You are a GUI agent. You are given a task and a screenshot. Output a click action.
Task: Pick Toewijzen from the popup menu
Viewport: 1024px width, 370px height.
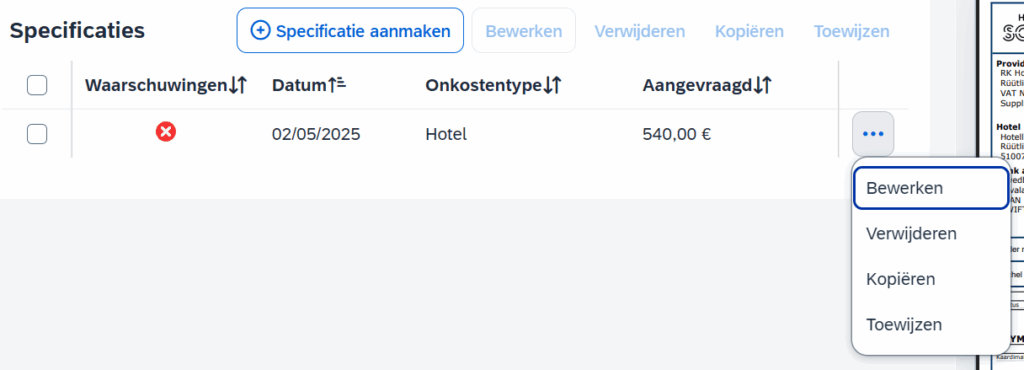coord(931,324)
